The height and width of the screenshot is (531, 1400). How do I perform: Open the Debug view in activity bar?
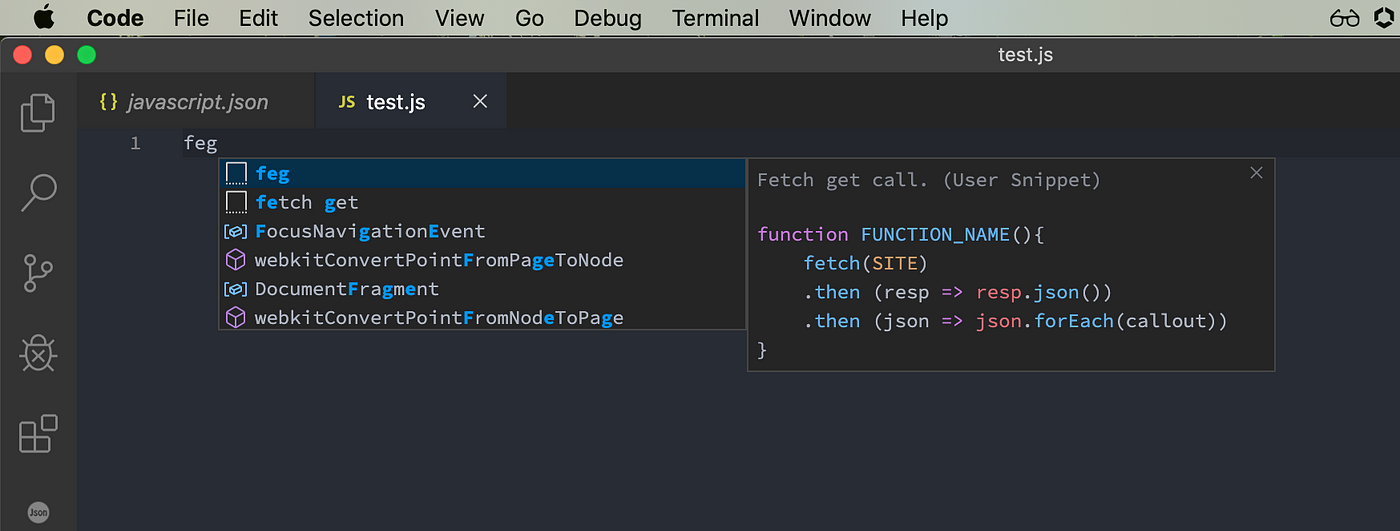(x=38, y=353)
